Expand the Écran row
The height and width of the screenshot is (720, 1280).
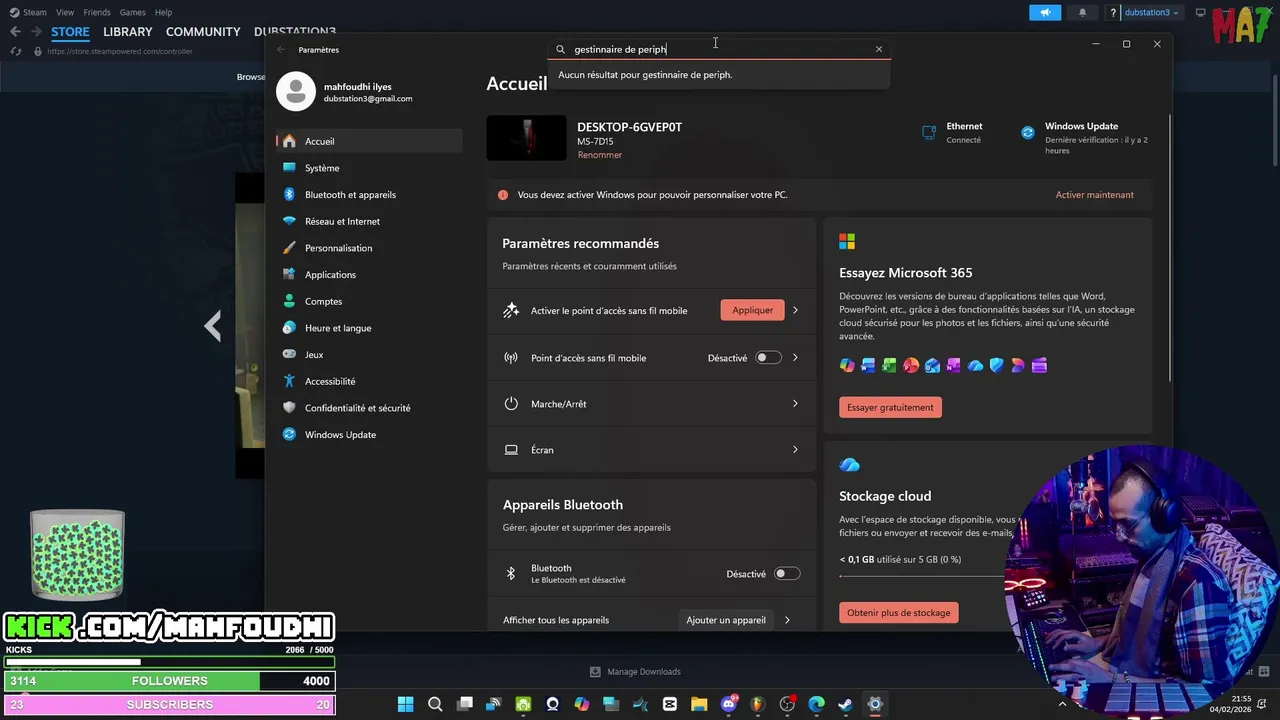651,450
